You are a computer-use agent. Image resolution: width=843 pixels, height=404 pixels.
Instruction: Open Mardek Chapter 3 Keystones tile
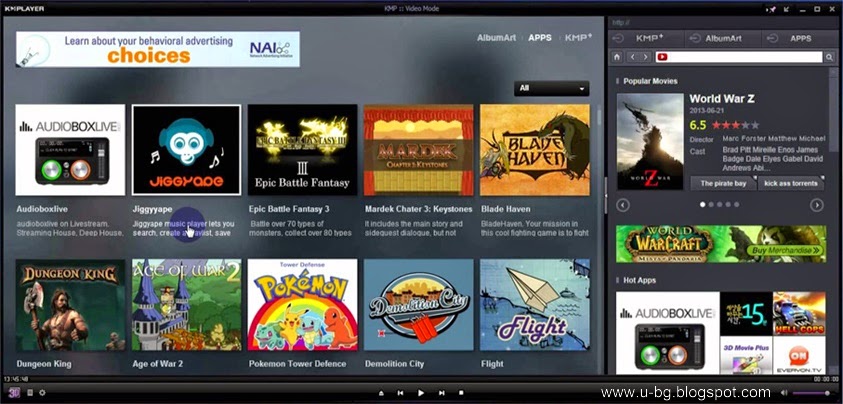419,150
